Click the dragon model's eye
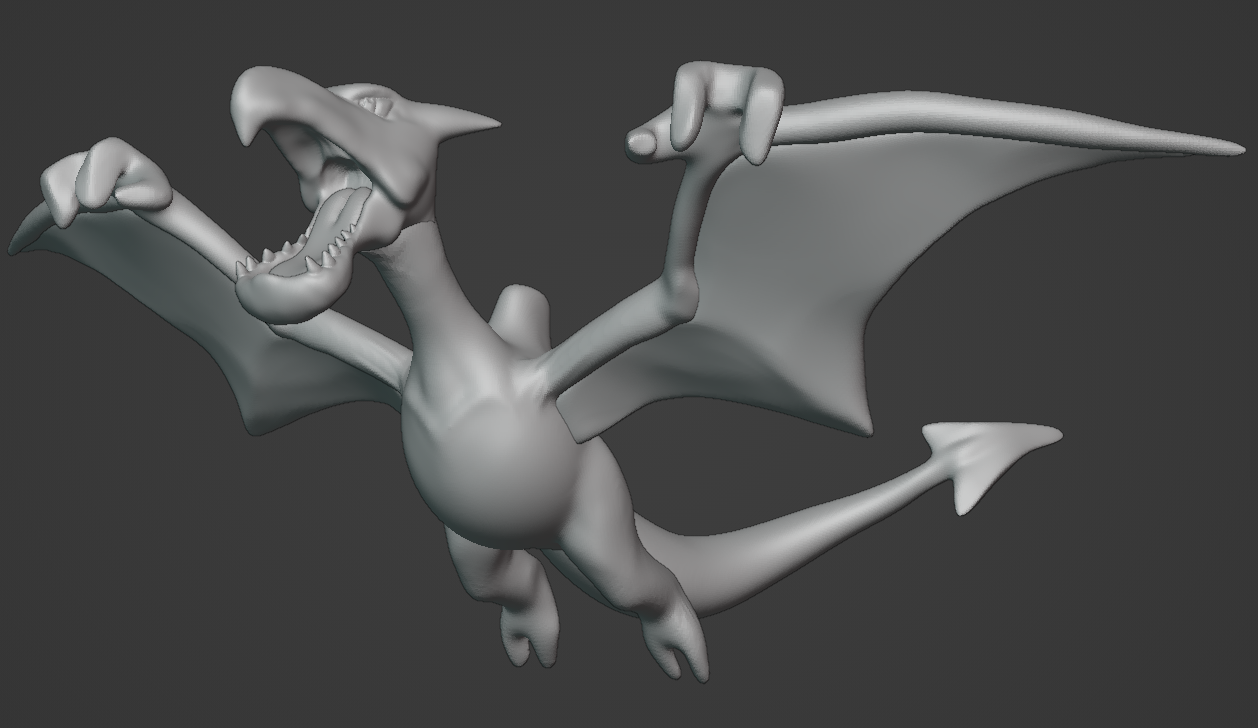 click(370, 102)
